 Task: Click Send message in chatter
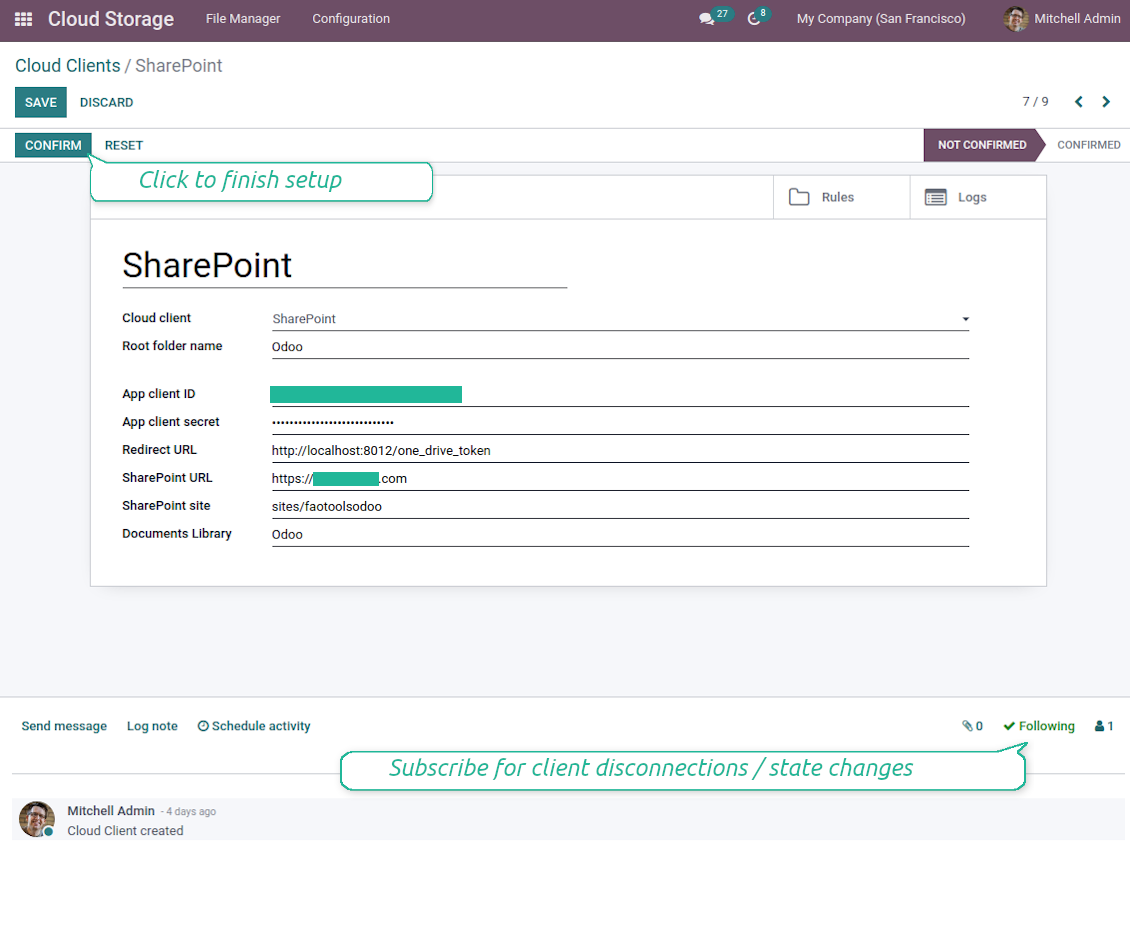point(64,726)
